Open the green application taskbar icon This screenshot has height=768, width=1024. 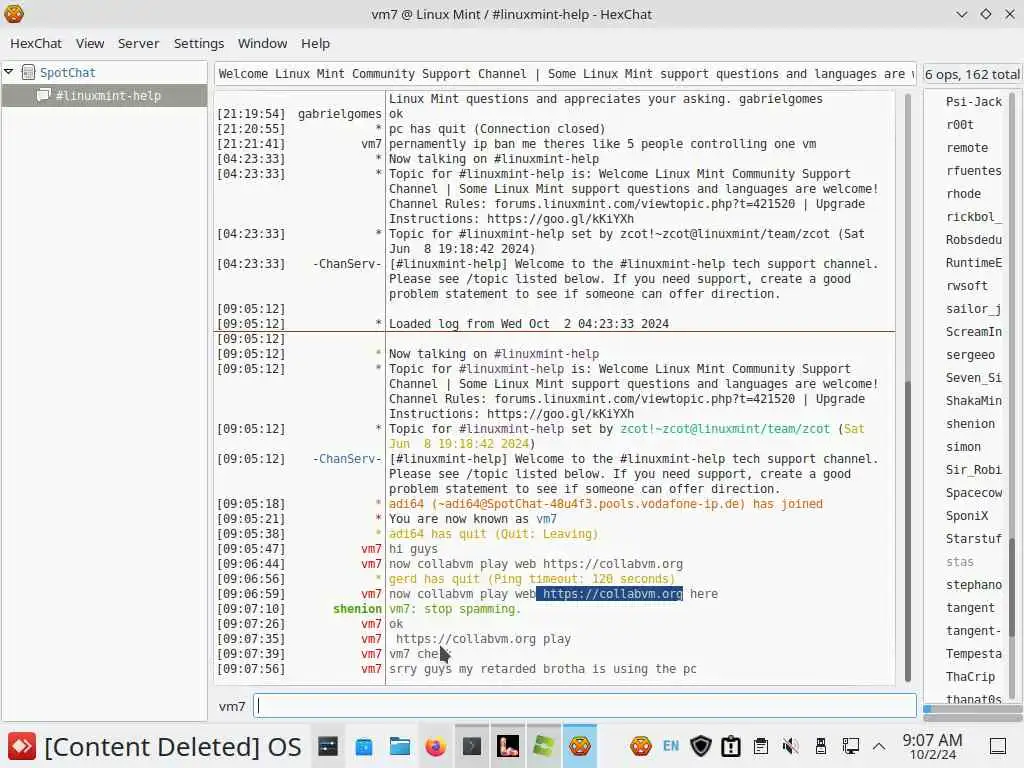(x=543, y=746)
